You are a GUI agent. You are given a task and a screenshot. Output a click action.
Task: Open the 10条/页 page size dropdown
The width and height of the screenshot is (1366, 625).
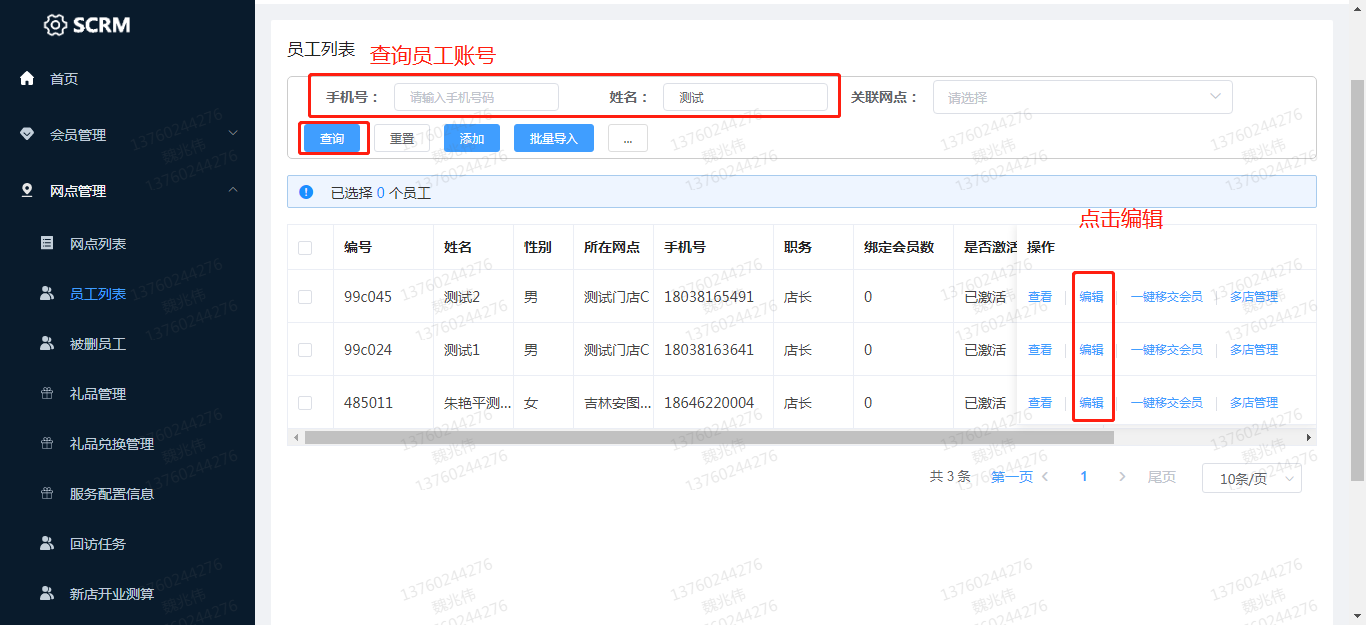[x=1251, y=478]
